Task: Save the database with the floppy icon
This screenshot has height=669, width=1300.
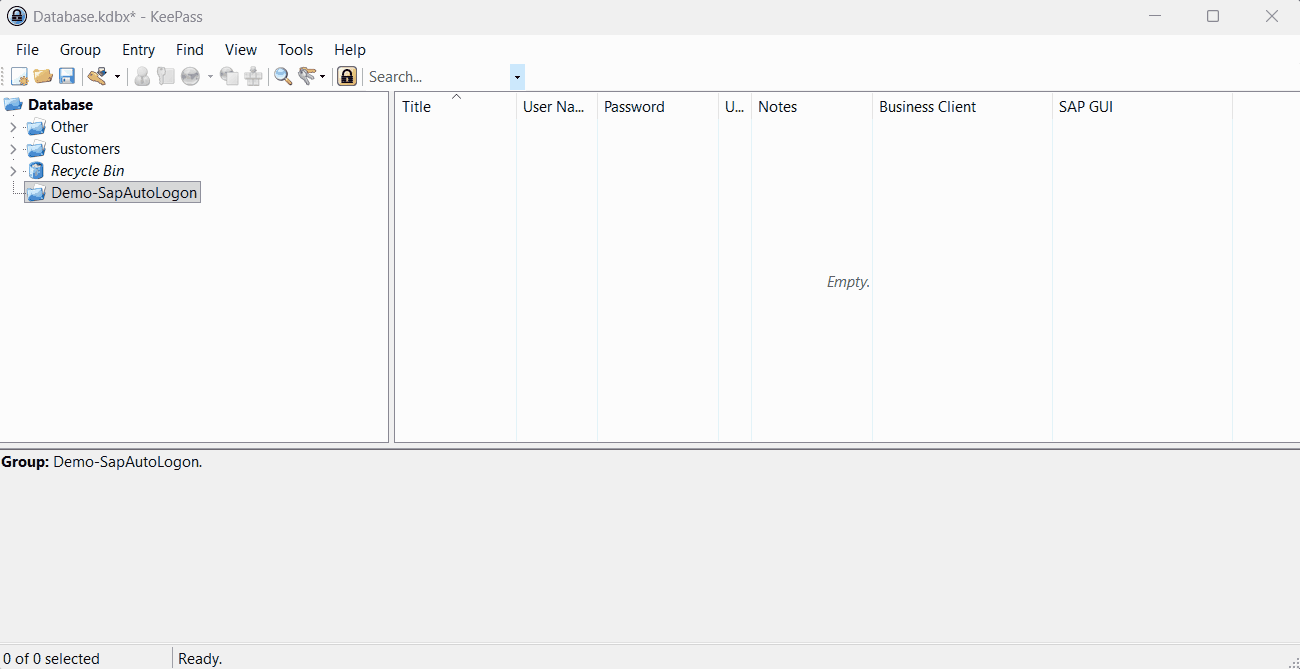Action: pyautogui.click(x=67, y=76)
